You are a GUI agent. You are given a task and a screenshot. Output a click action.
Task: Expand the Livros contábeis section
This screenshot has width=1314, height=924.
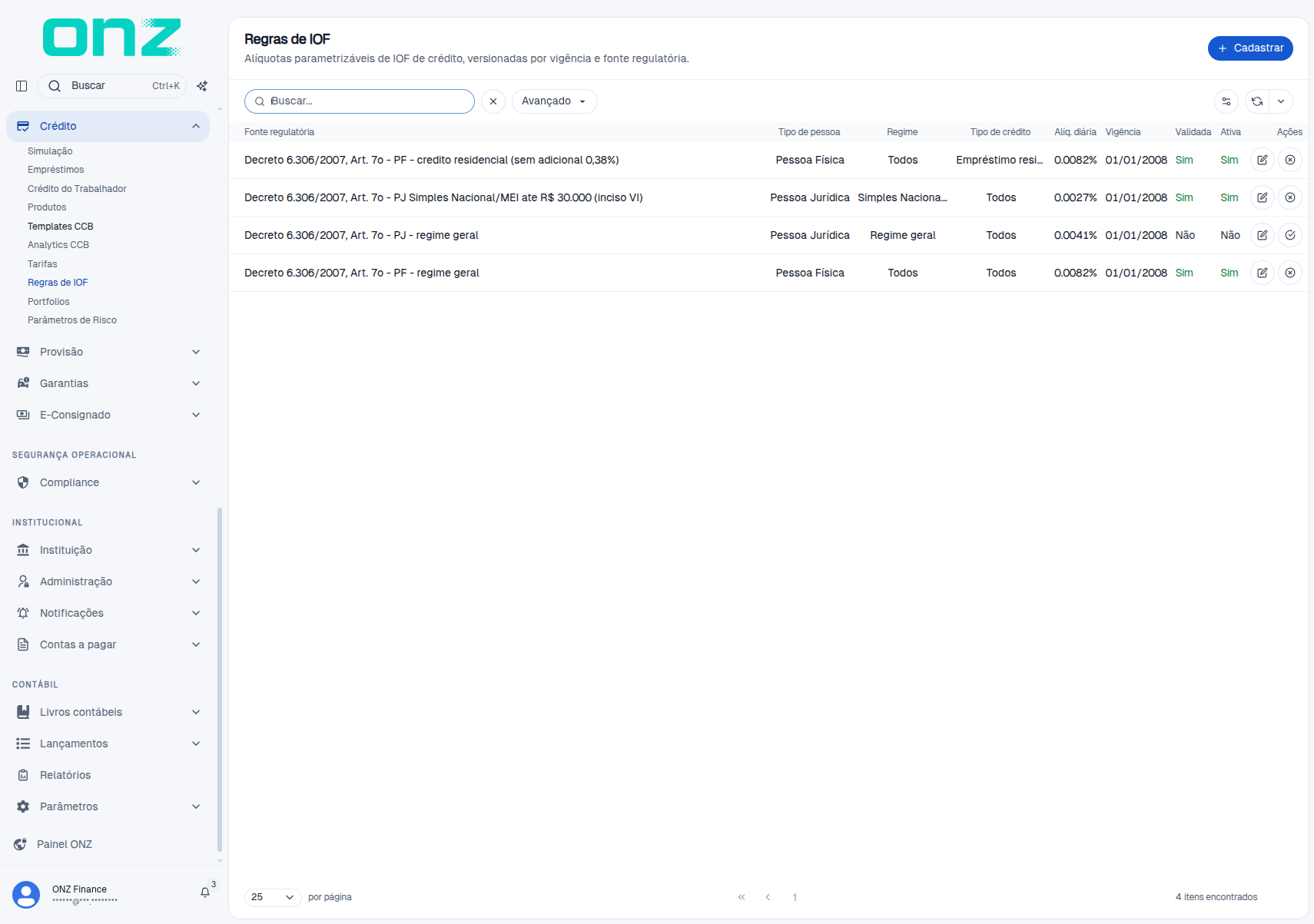tap(108, 712)
